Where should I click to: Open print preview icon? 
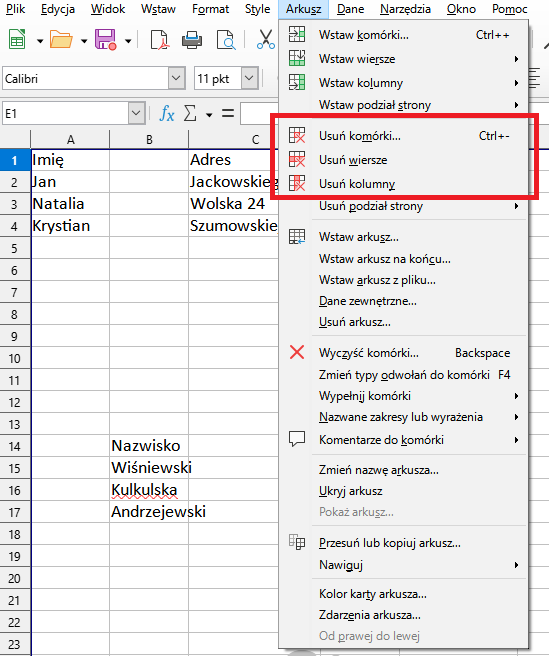(226, 40)
